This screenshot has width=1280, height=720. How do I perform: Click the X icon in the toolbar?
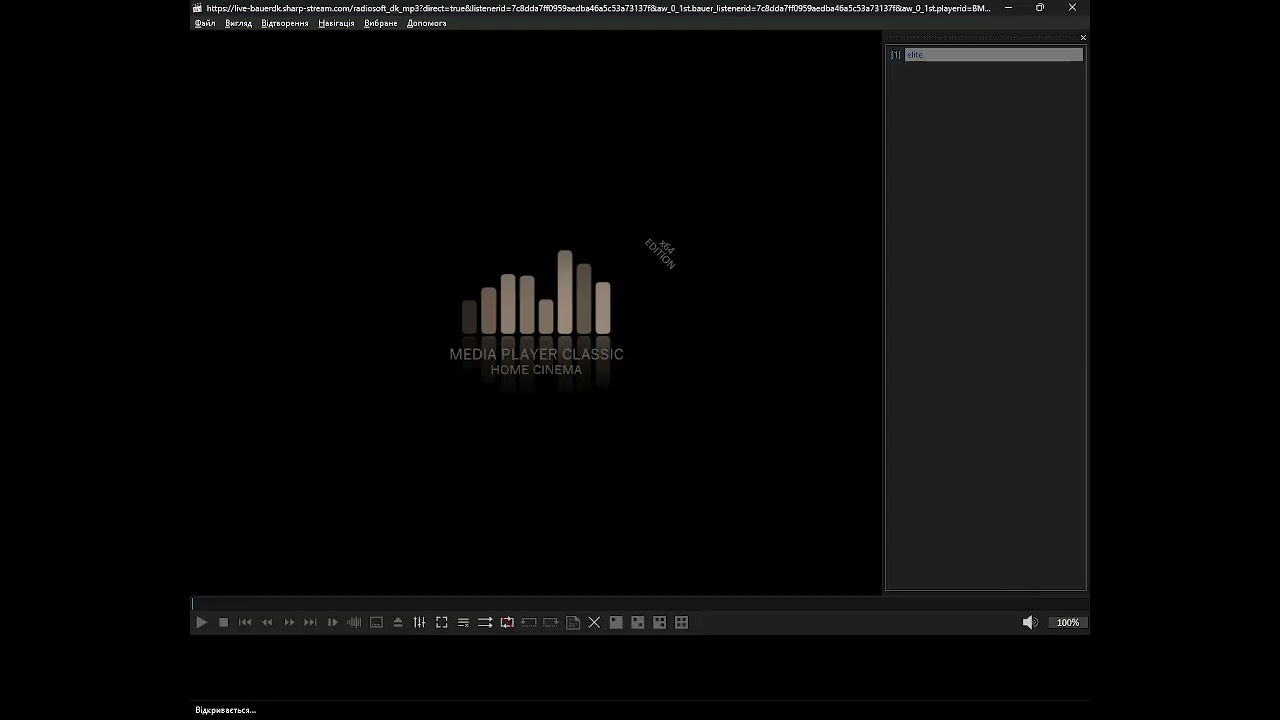pos(594,622)
